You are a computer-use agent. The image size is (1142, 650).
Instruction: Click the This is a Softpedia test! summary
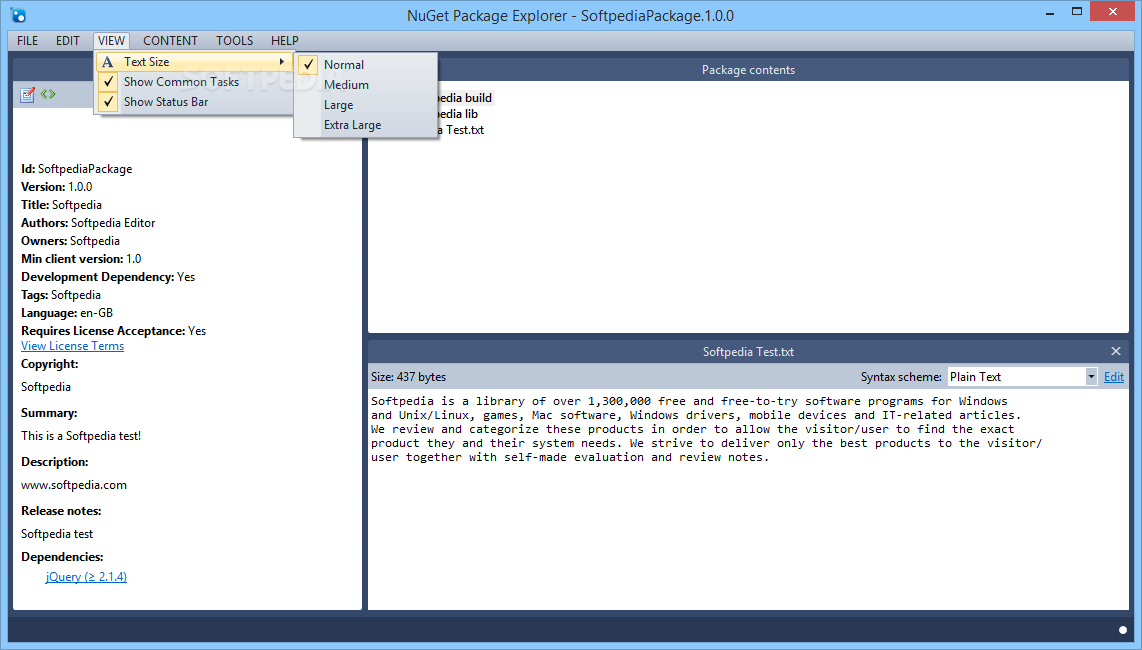tap(81, 436)
